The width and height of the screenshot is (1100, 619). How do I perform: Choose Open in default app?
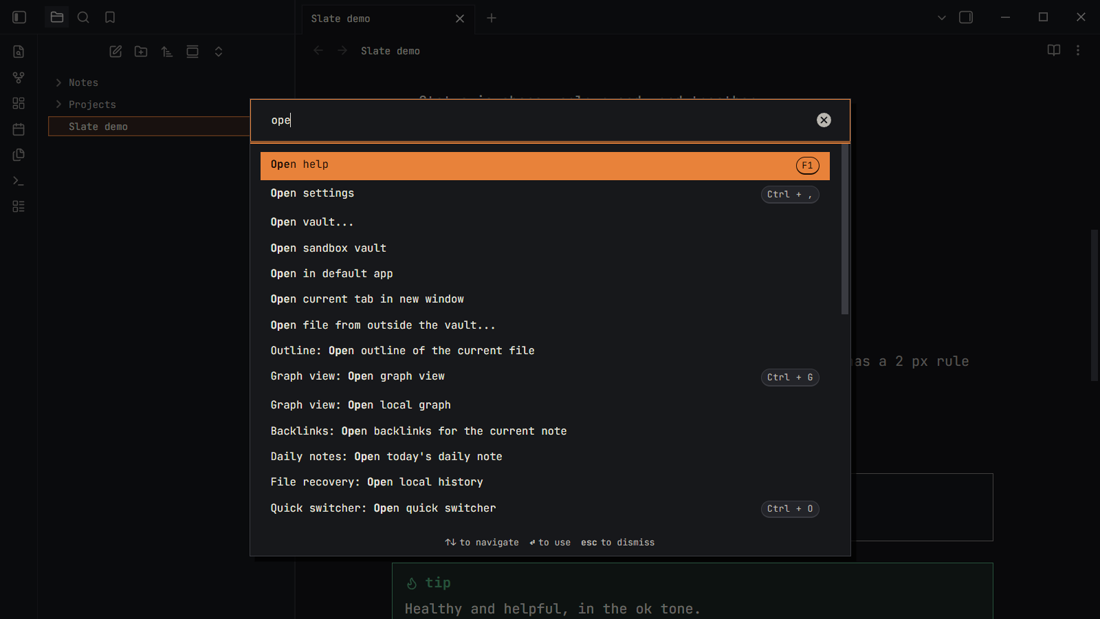pyautogui.click(x=544, y=274)
